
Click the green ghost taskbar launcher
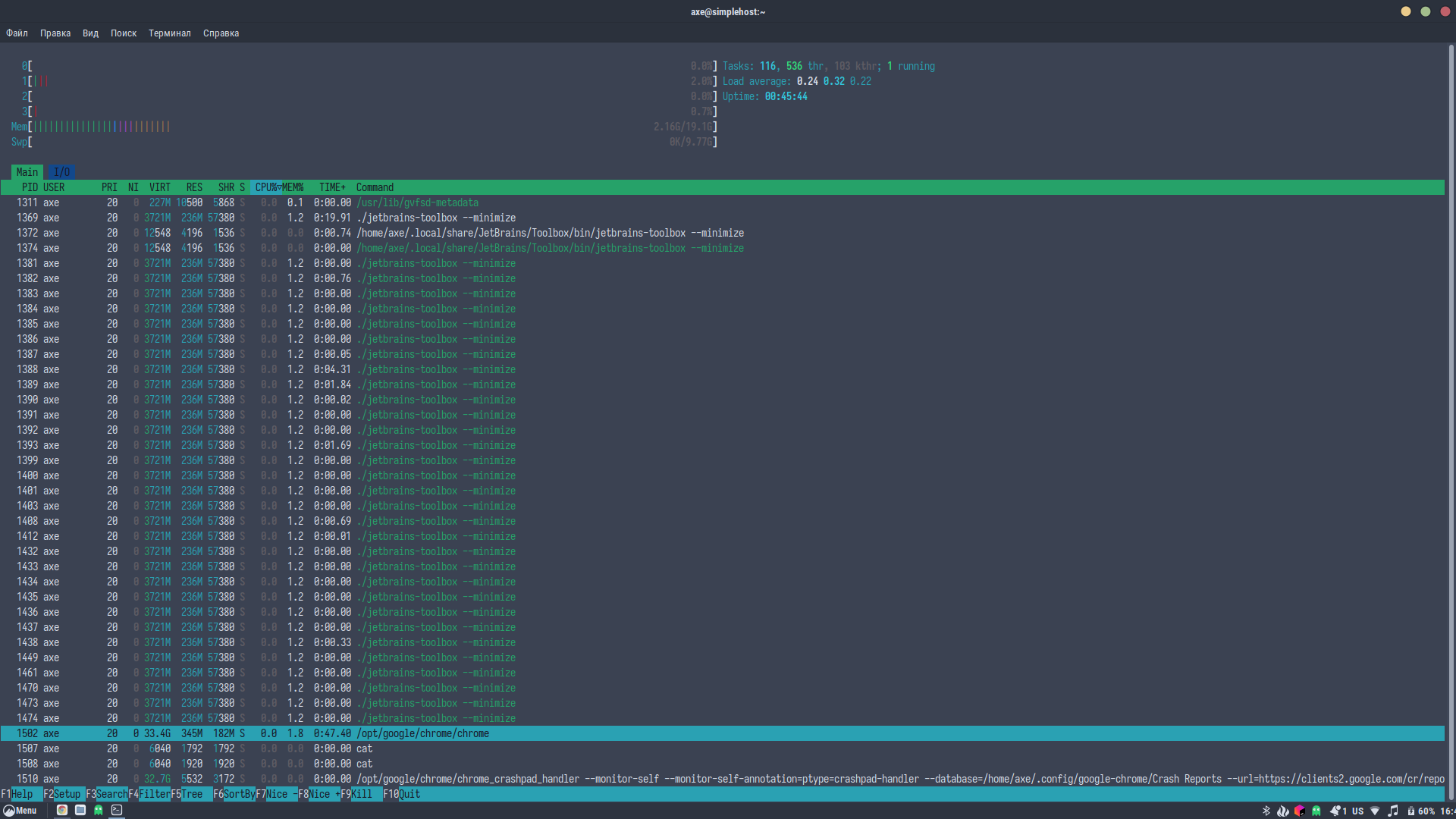coord(99,810)
